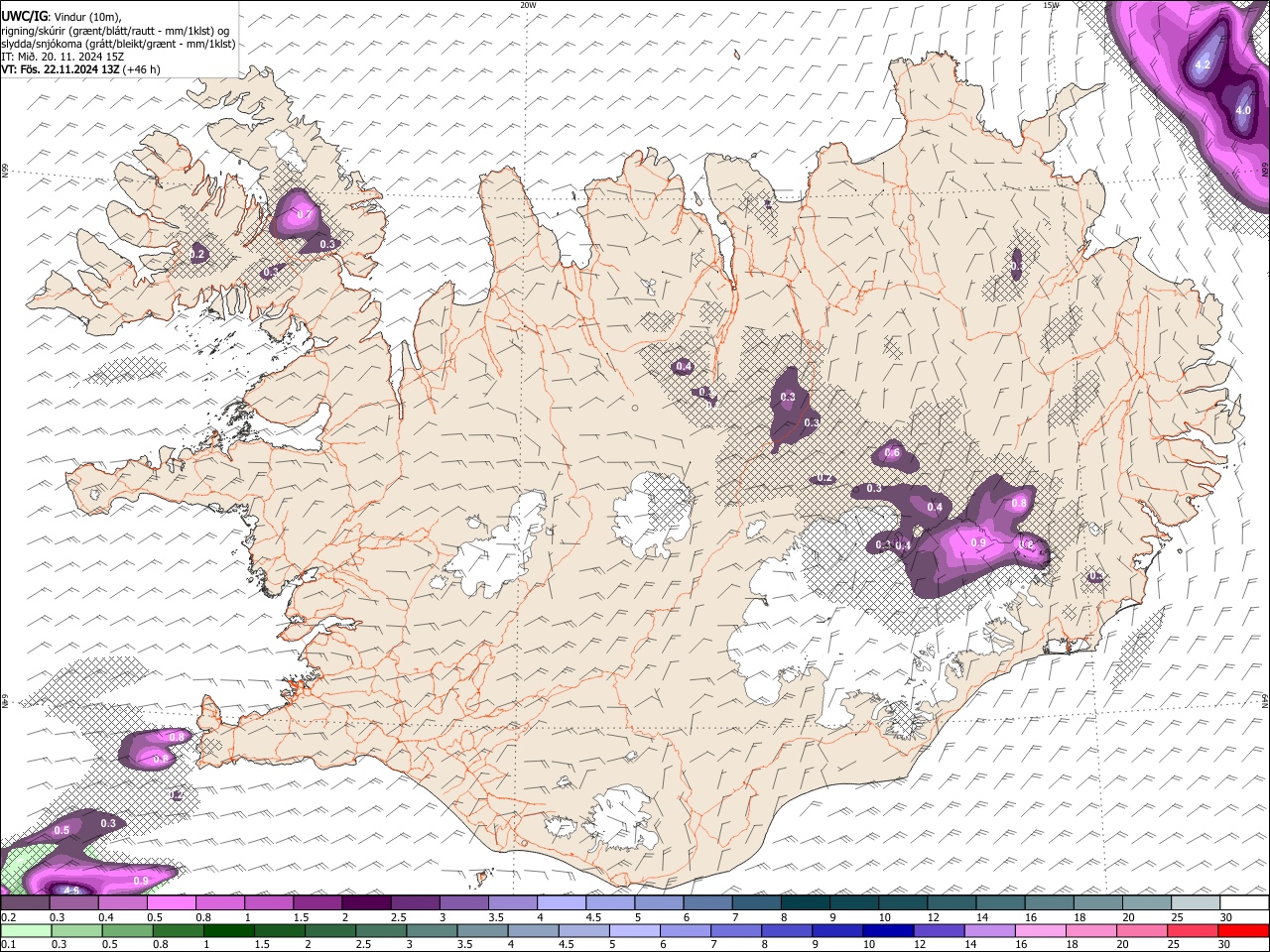This screenshot has width=1270, height=952.
Task: Click the top-row legend swatch starting at 18
Action: pyautogui.click(x=1098, y=903)
